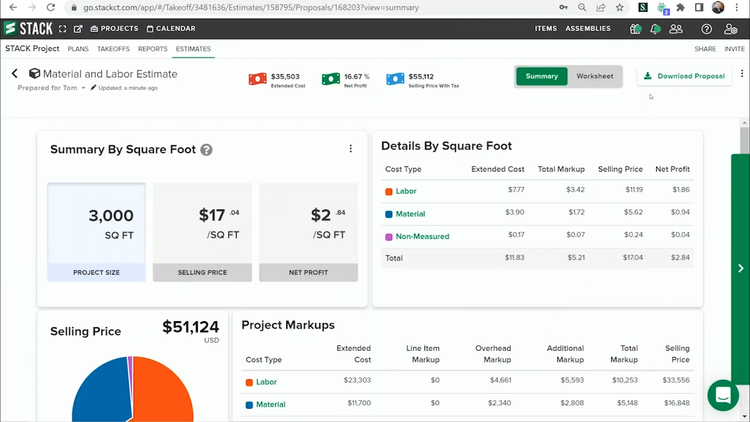Open ITEMS in top navigation

coord(546,29)
